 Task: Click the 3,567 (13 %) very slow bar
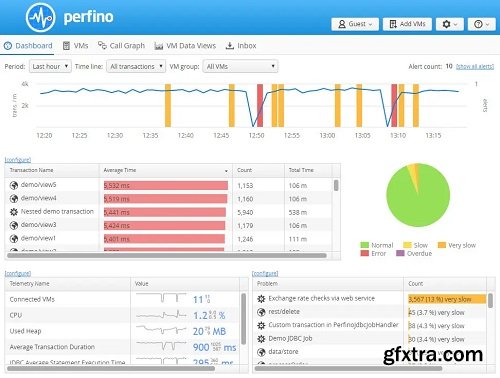(x=447, y=299)
